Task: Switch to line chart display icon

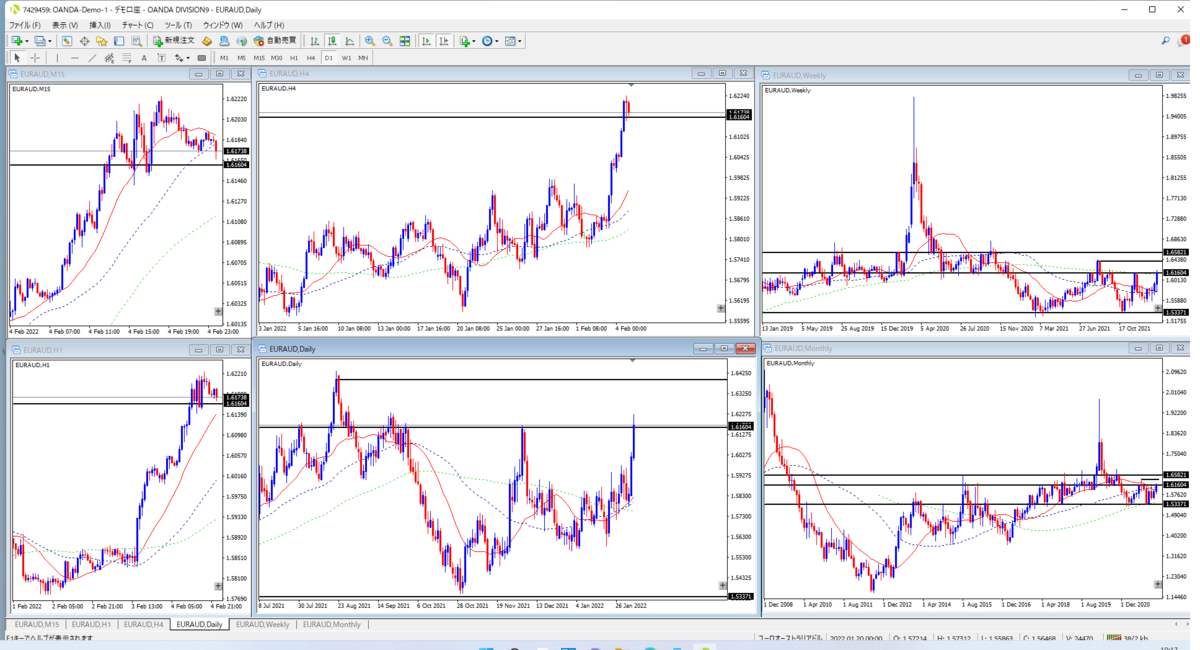Action: click(350, 41)
